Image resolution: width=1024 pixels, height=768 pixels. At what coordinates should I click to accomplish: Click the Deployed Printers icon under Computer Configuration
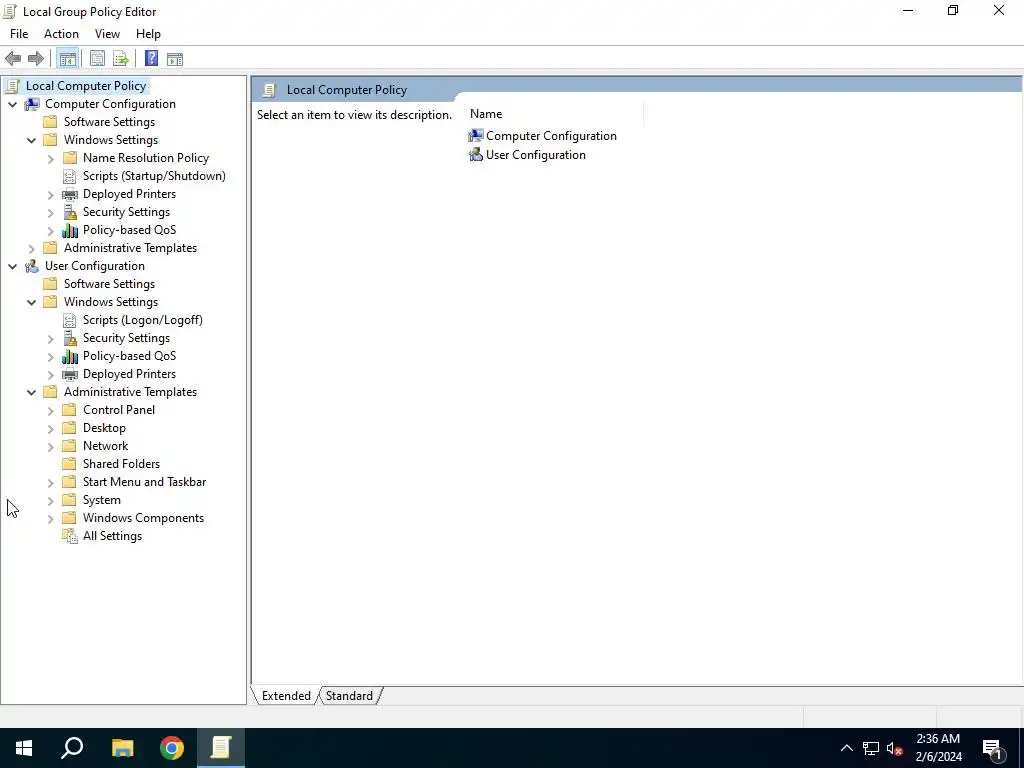70,194
